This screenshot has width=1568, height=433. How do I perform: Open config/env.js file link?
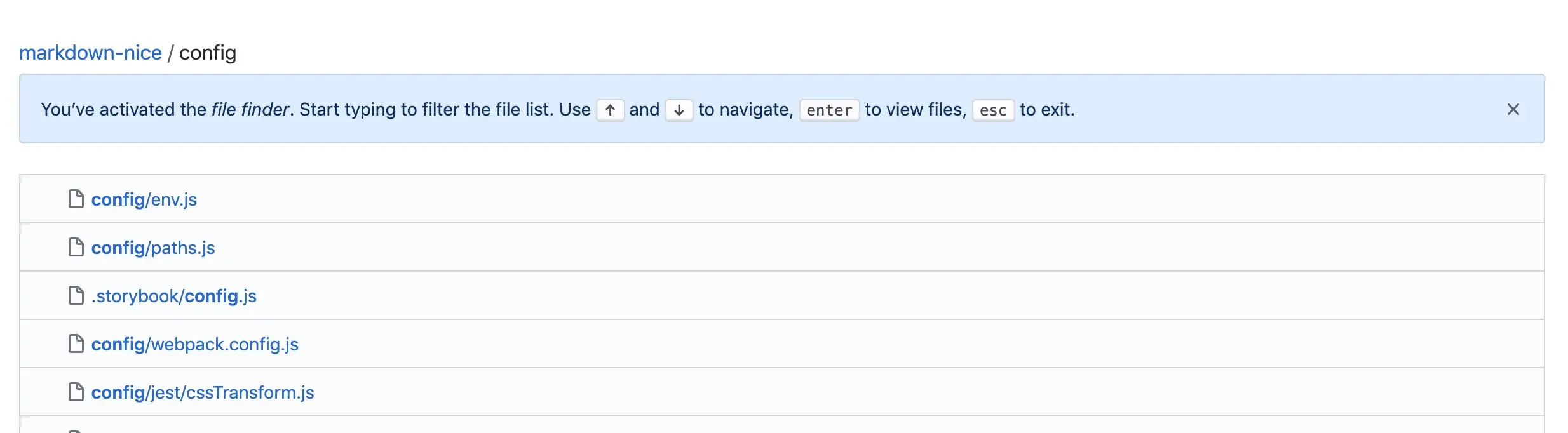144,199
